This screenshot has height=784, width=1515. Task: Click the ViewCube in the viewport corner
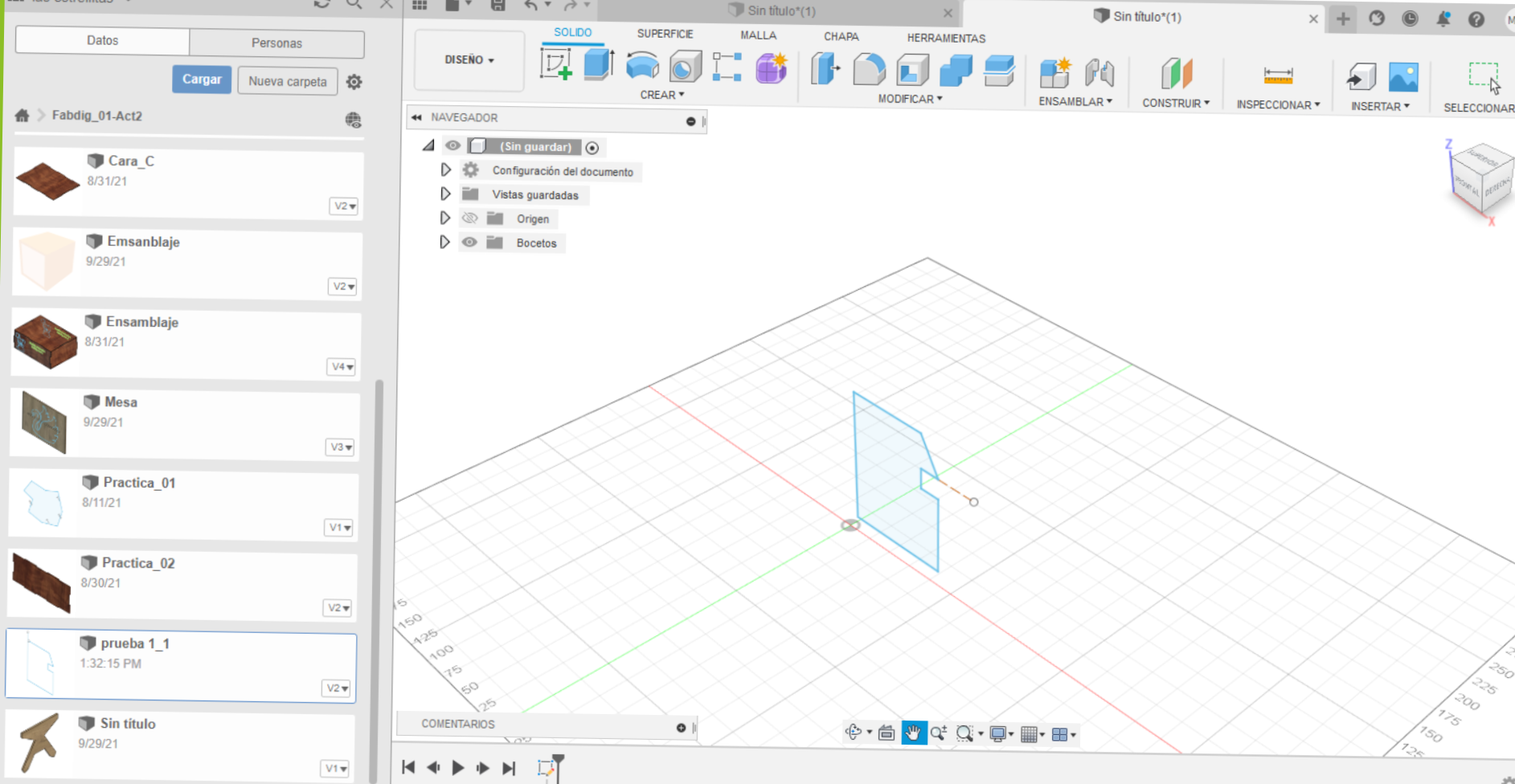pos(1481,181)
